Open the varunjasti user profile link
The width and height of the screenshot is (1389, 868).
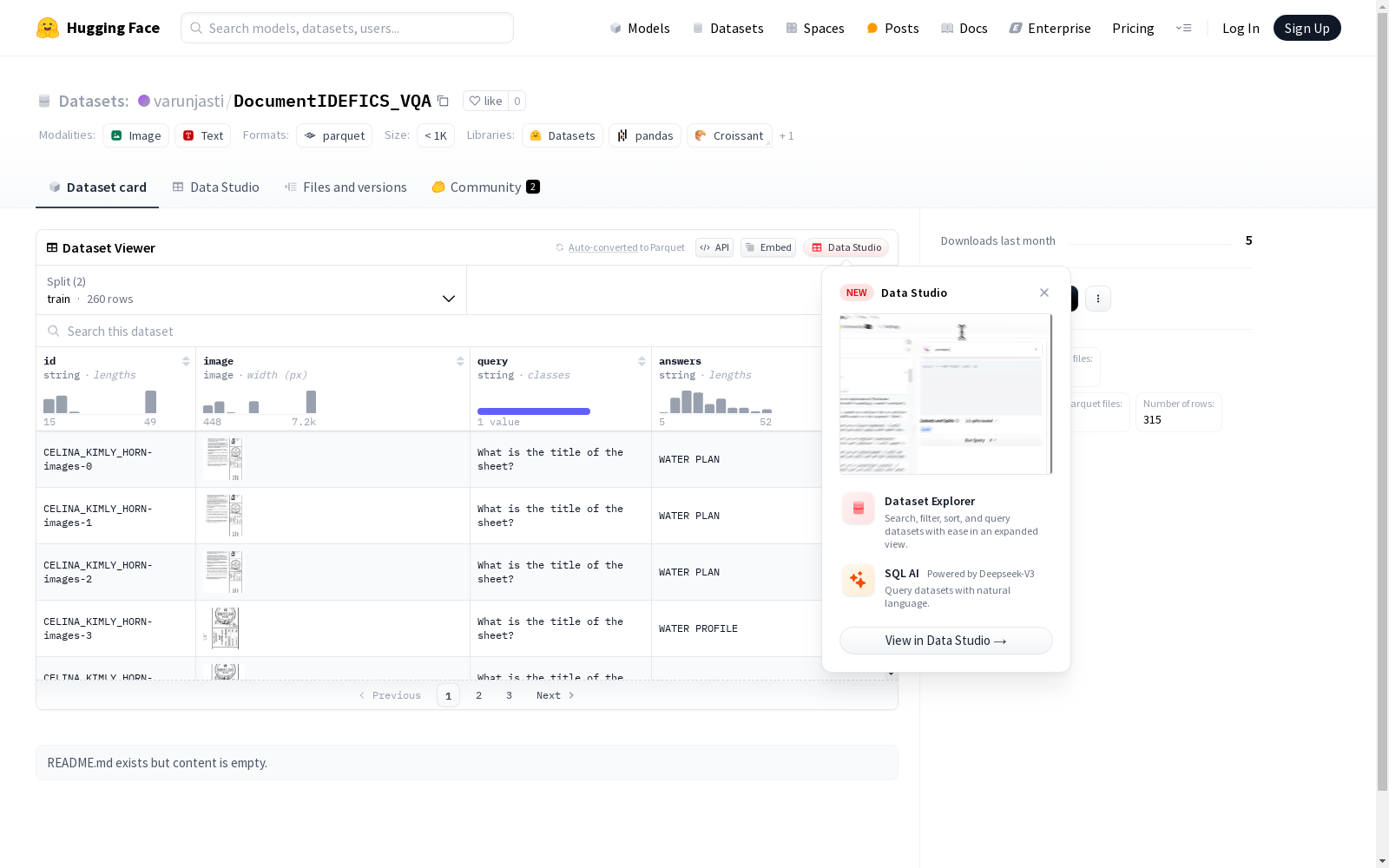pos(188,101)
